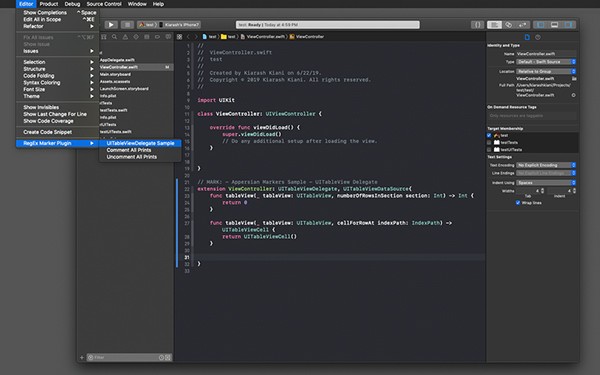Open the related items grid icon
The width and height of the screenshot is (600, 375).
tap(179, 37)
